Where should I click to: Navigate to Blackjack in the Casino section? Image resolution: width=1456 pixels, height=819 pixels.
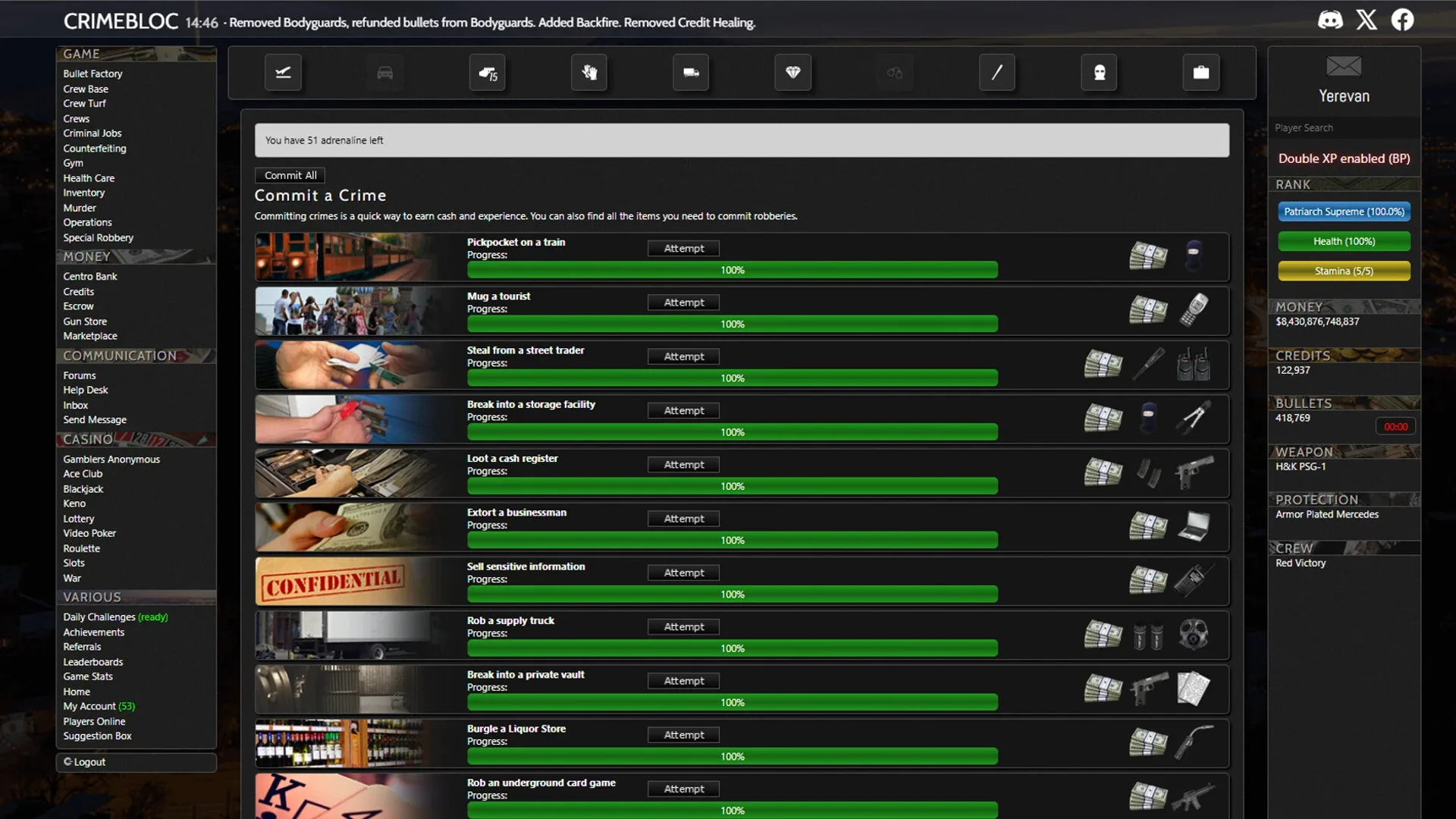[x=83, y=488]
